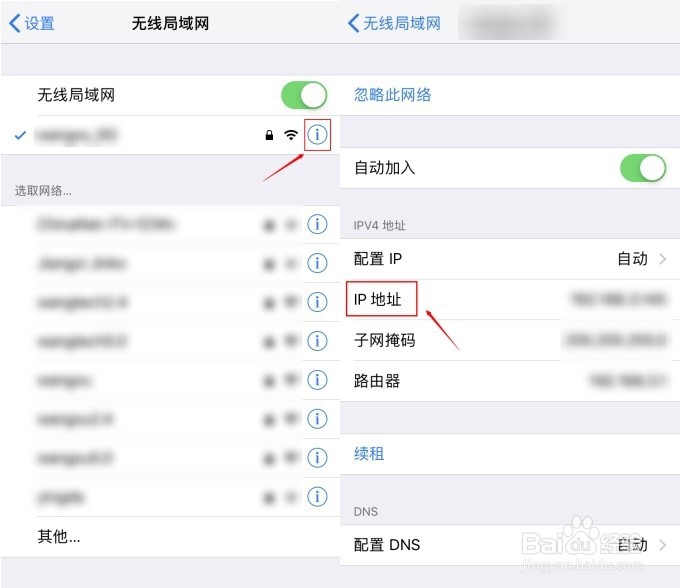Tap info icon of fourth listed network

tap(318, 341)
